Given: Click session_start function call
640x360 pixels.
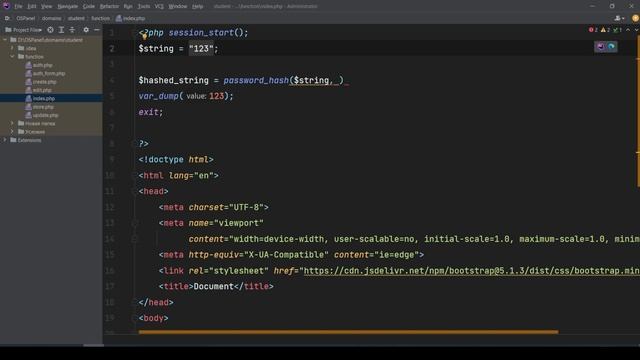Looking at the screenshot, I should (x=201, y=33).
